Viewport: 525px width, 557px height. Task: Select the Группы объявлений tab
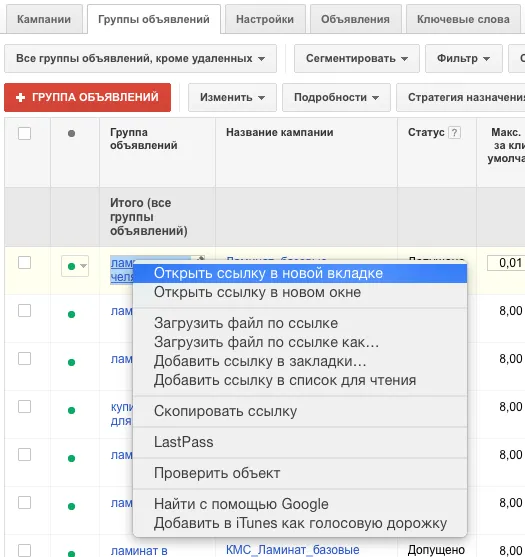[x=154, y=19]
